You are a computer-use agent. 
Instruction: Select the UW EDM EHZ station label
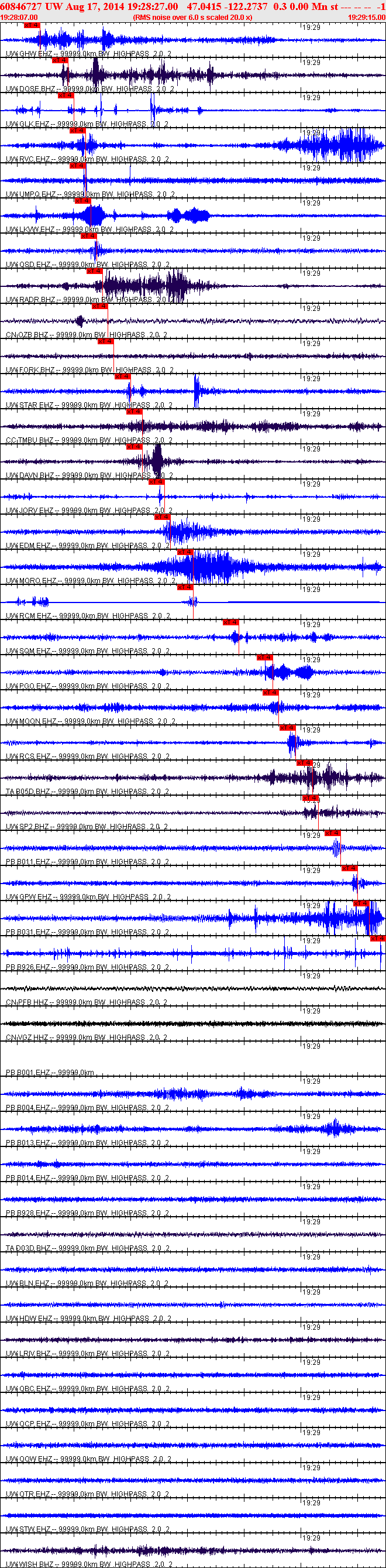click(88, 546)
